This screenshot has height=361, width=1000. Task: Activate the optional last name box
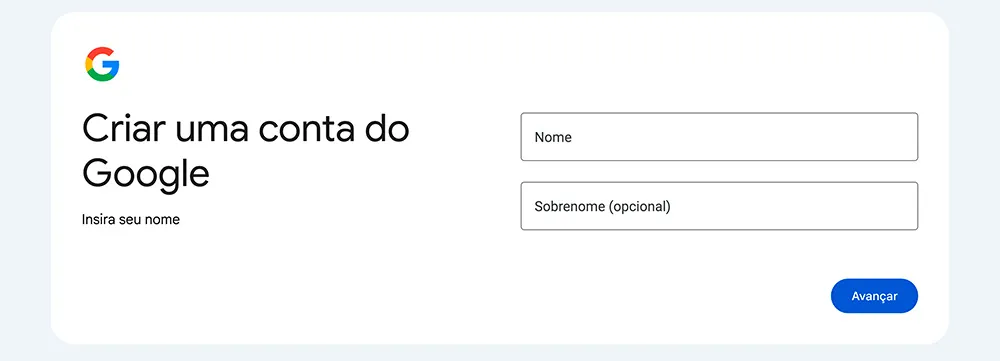[x=719, y=206]
